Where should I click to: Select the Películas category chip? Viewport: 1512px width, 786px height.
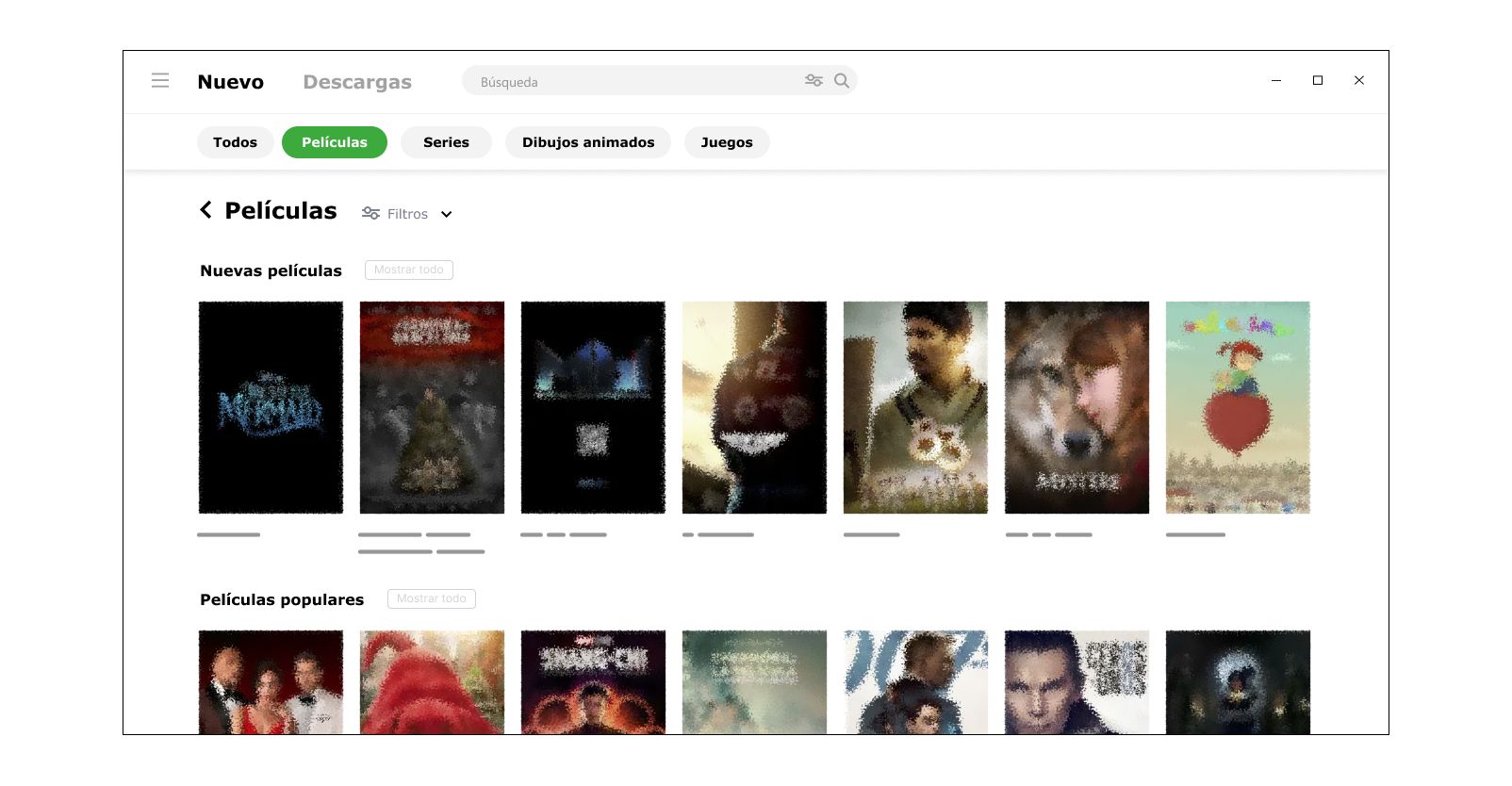click(x=335, y=142)
